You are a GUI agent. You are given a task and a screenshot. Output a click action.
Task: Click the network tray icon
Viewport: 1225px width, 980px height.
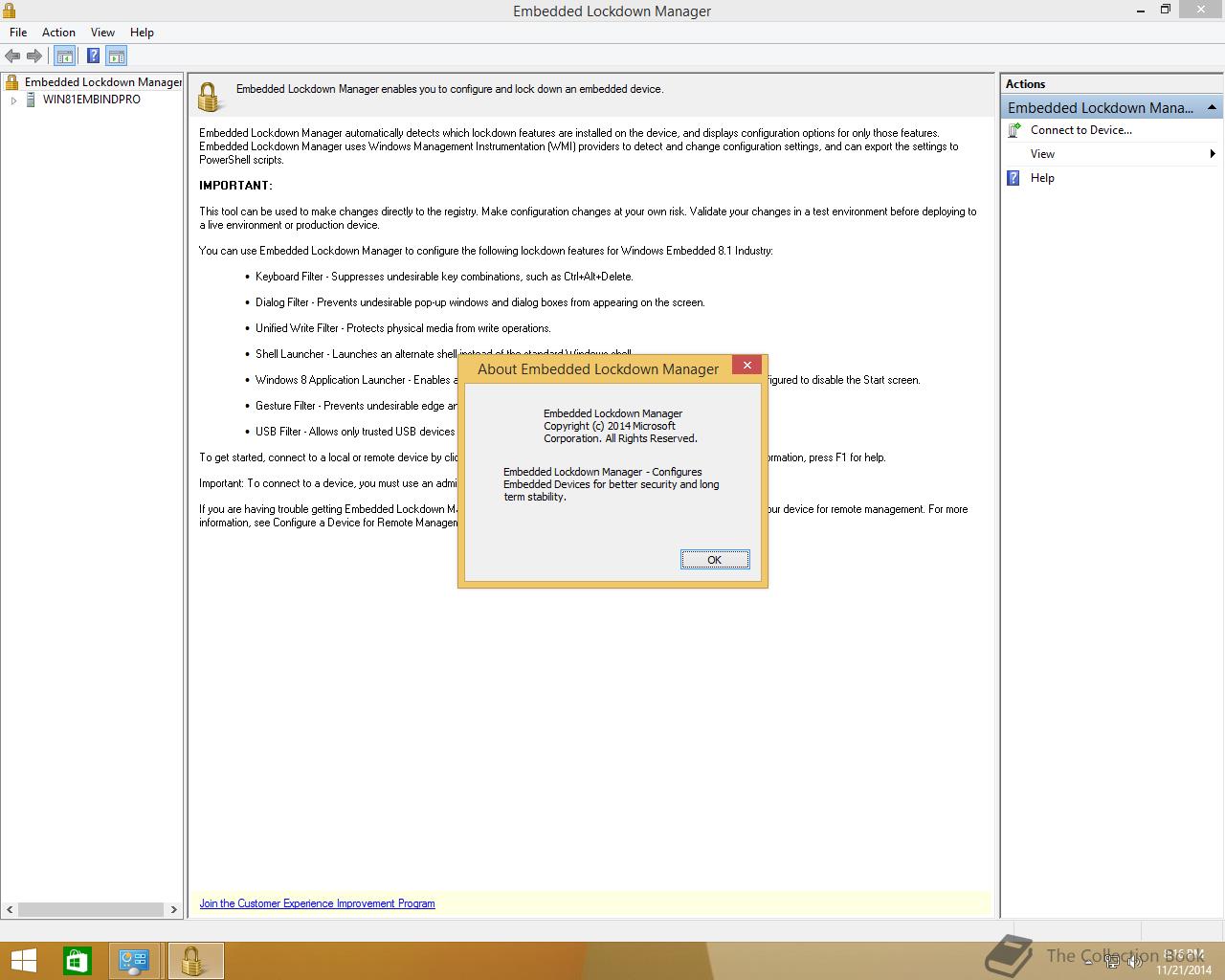1112,962
